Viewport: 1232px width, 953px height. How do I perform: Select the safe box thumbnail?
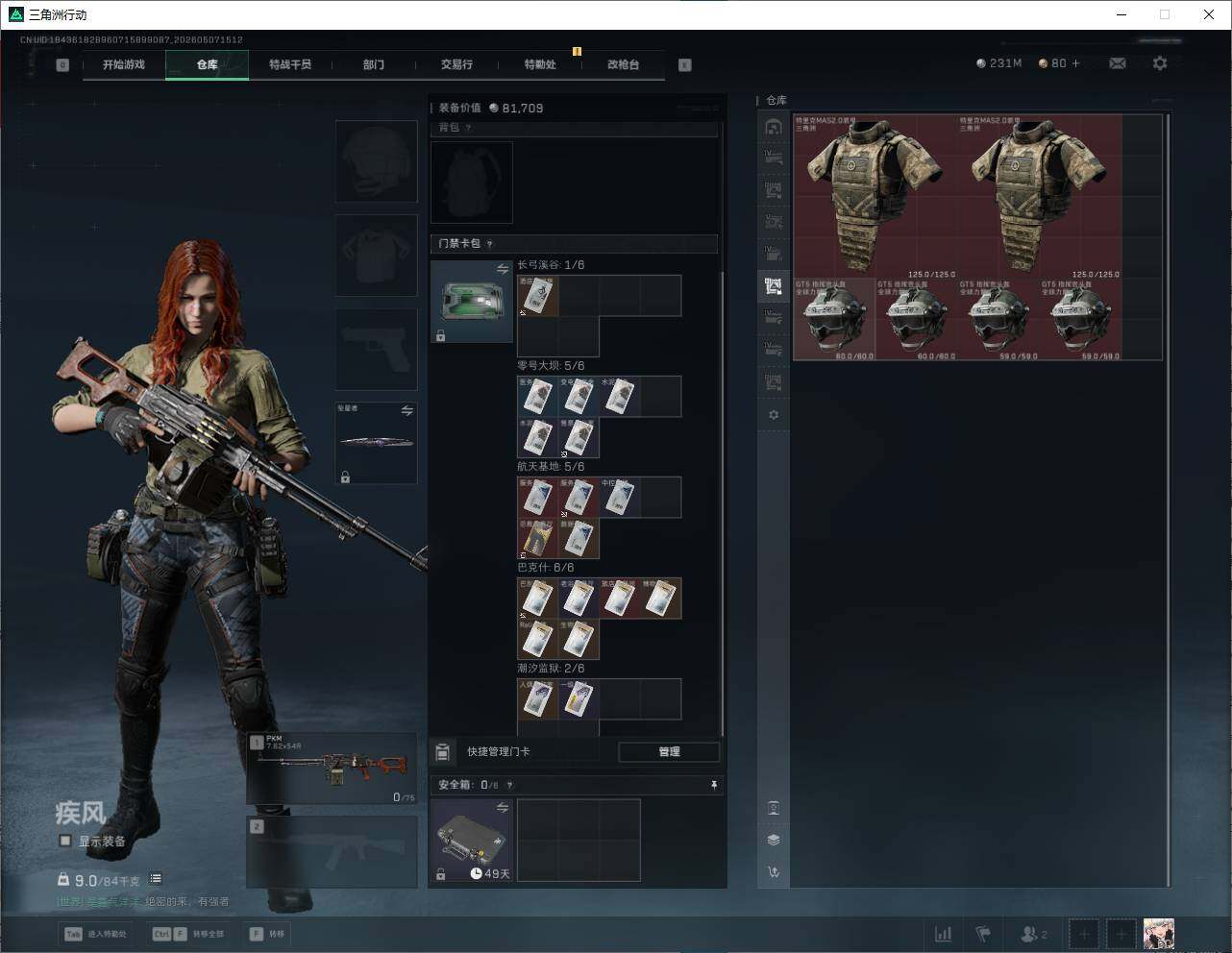472,840
